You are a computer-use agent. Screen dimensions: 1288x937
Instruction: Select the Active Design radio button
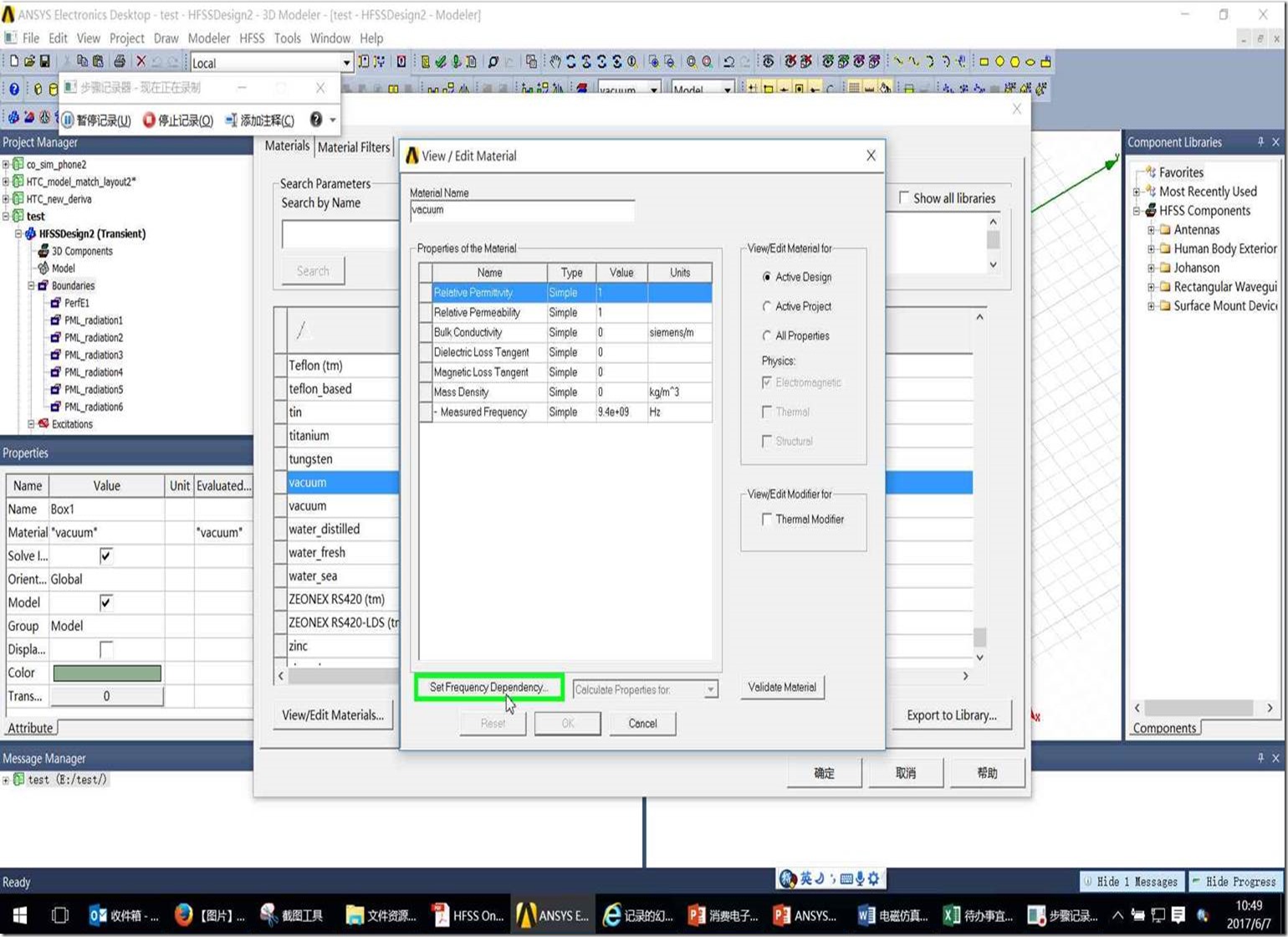pos(767,277)
